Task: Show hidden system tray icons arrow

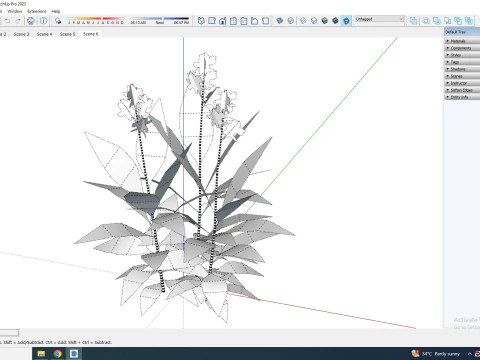Action: click(x=470, y=354)
